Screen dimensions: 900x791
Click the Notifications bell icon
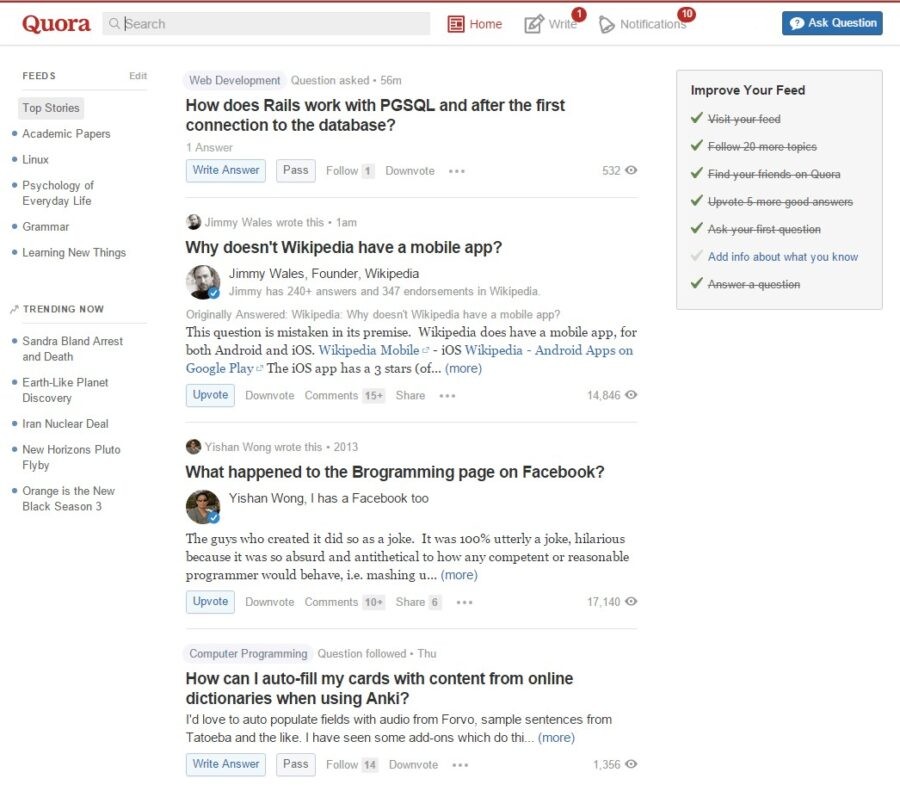pos(606,25)
